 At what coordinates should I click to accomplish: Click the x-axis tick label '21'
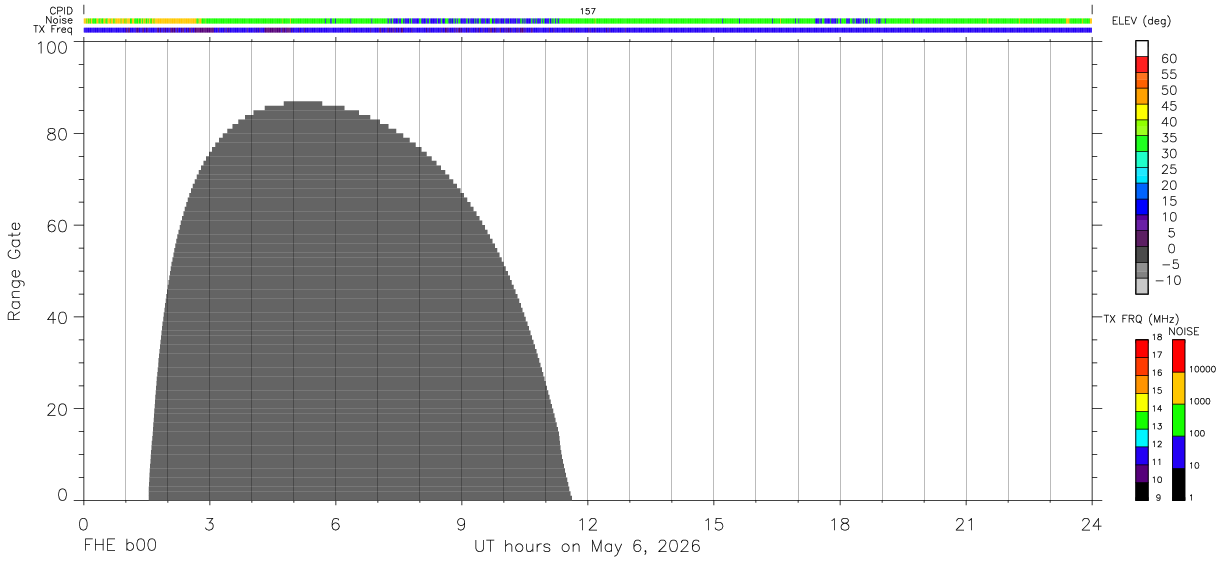pos(965,524)
